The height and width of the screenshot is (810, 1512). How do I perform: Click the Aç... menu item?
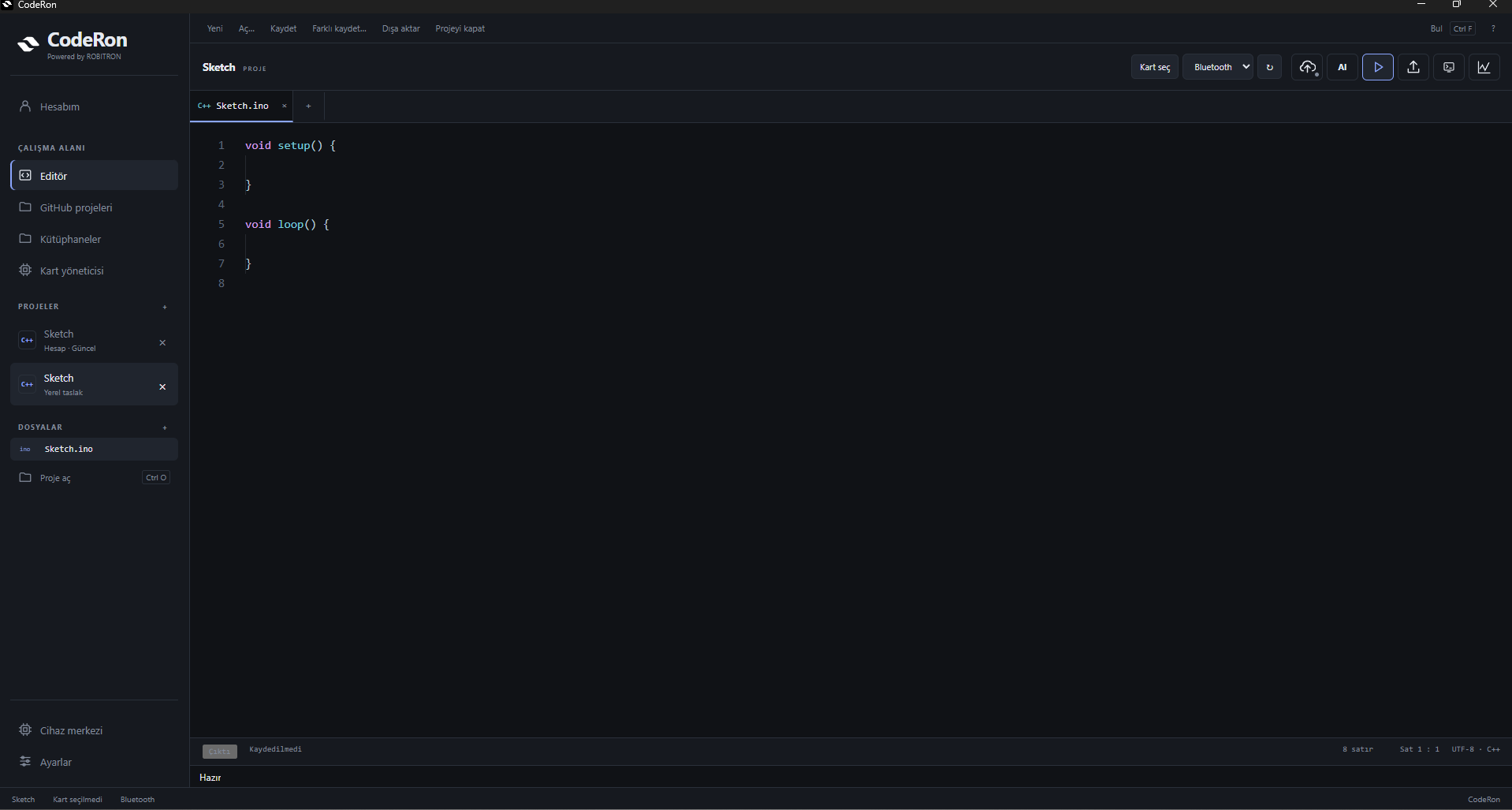(247, 28)
